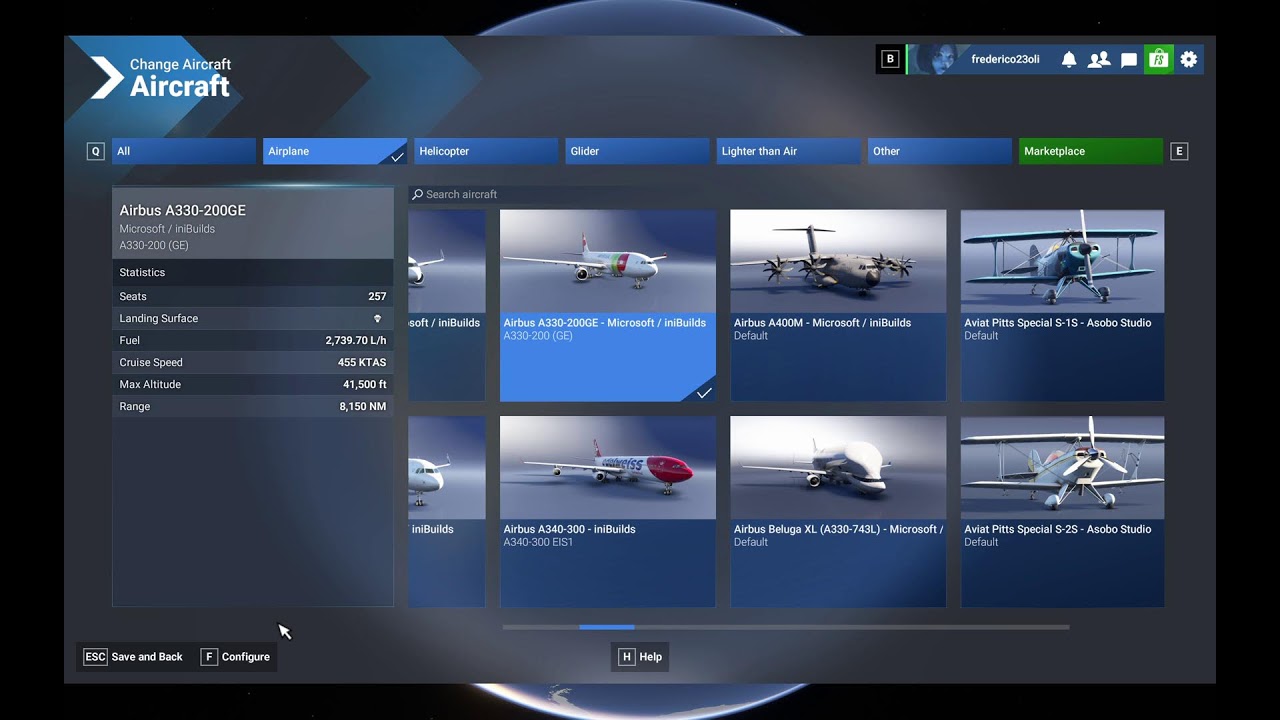
Task: Click the Search aircraft field
Action: point(786,194)
